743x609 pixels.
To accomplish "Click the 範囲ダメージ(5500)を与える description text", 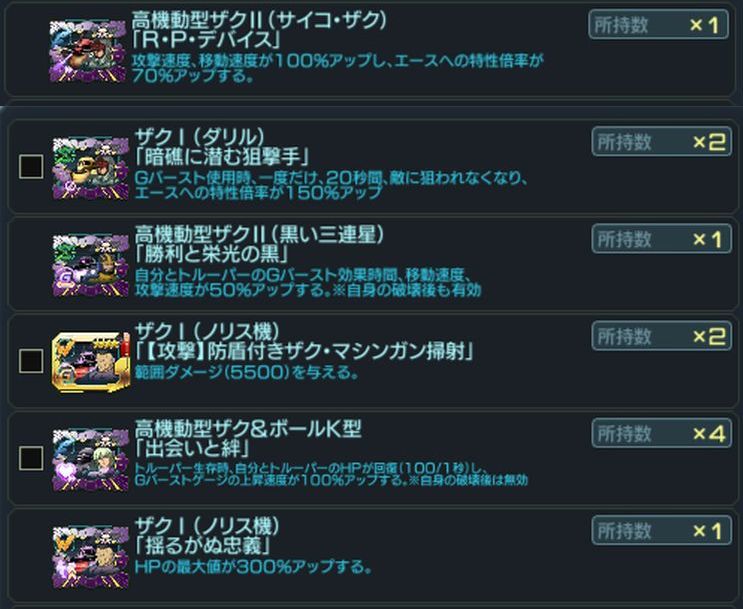I will point(246,373).
